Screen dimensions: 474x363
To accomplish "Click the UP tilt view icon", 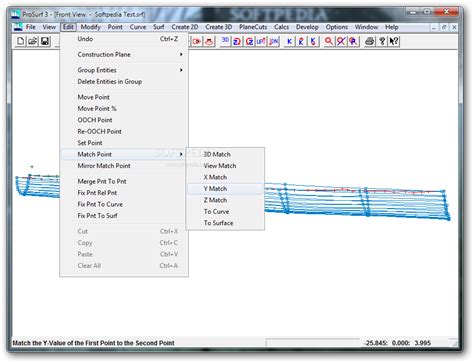I will (x=261, y=41).
